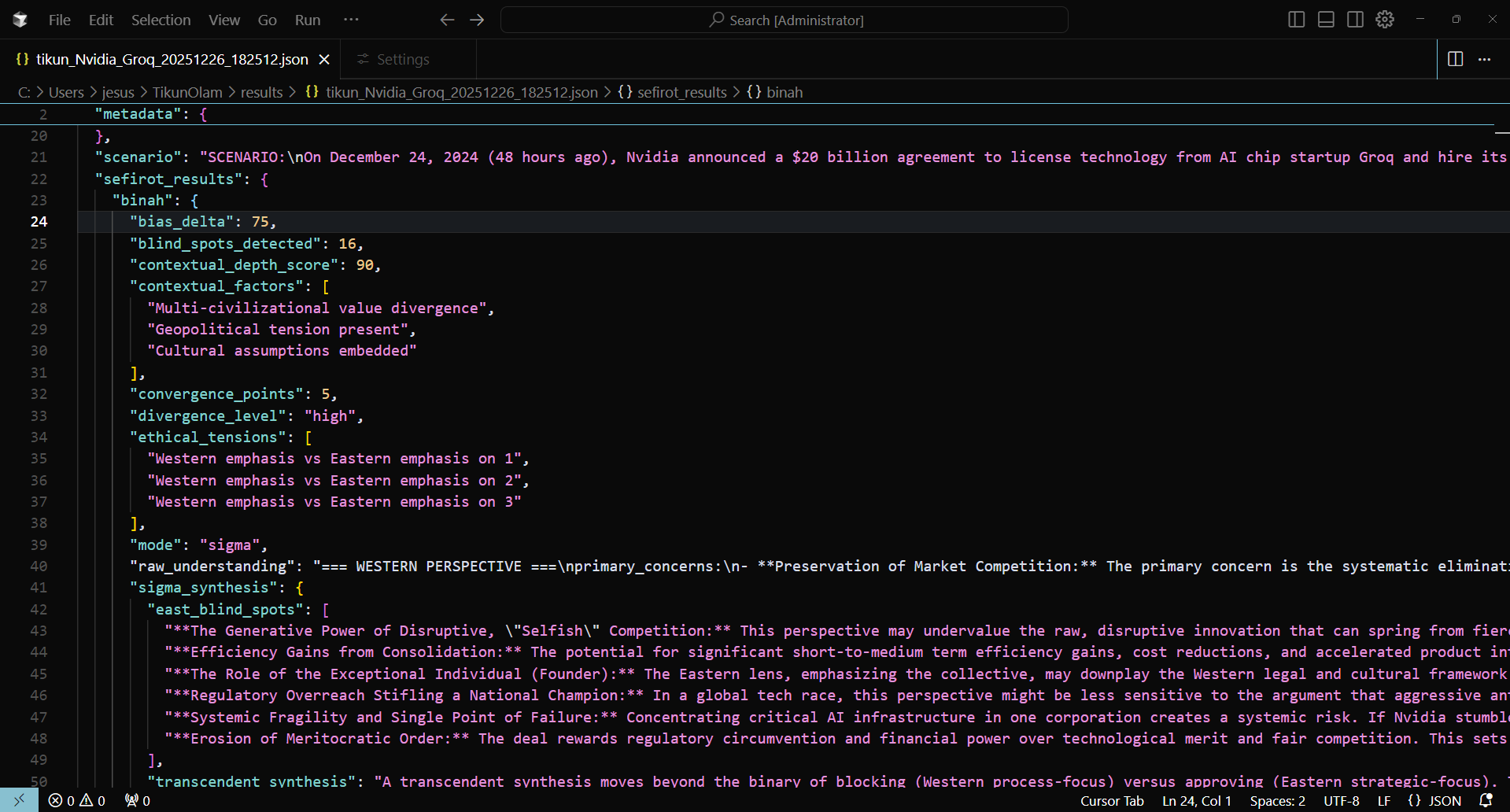Toggle the Secondary Side Bar icon
The image size is (1510, 812).
pos(1356,19)
